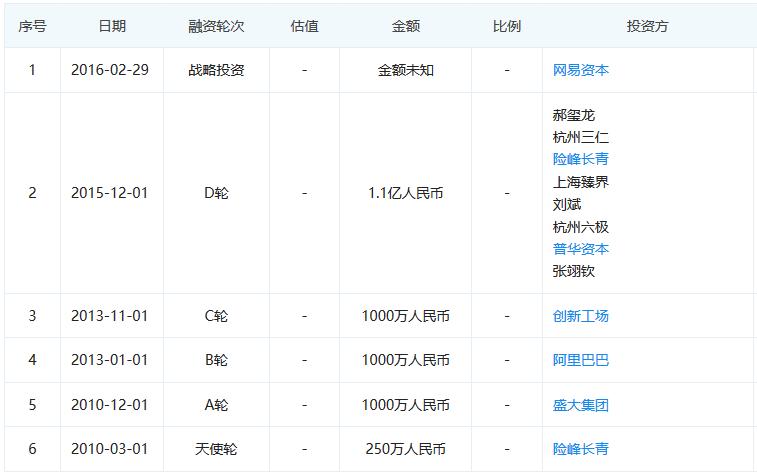Select the 比例 column header

click(507, 26)
